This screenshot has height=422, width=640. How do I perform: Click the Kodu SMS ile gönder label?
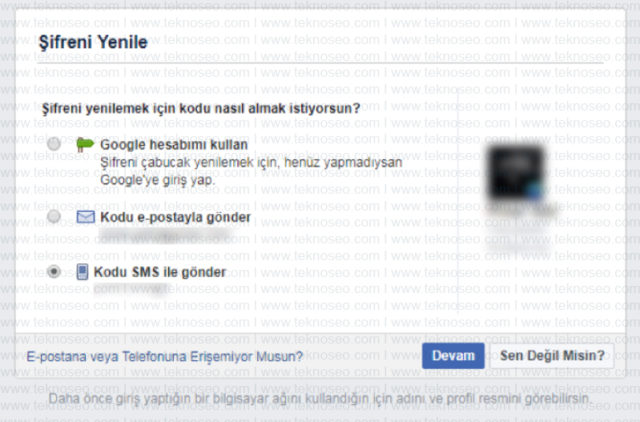pyautogui.click(x=160, y=272)
